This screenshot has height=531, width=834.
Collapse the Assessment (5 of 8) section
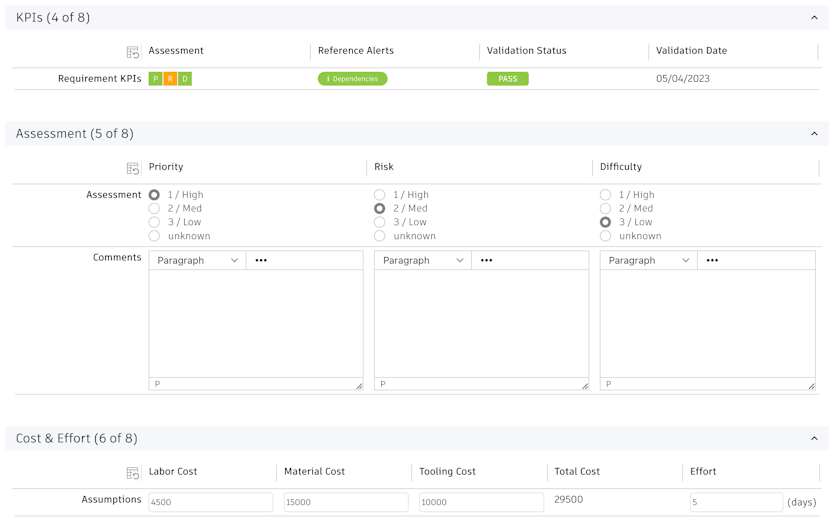pos(814,134)
